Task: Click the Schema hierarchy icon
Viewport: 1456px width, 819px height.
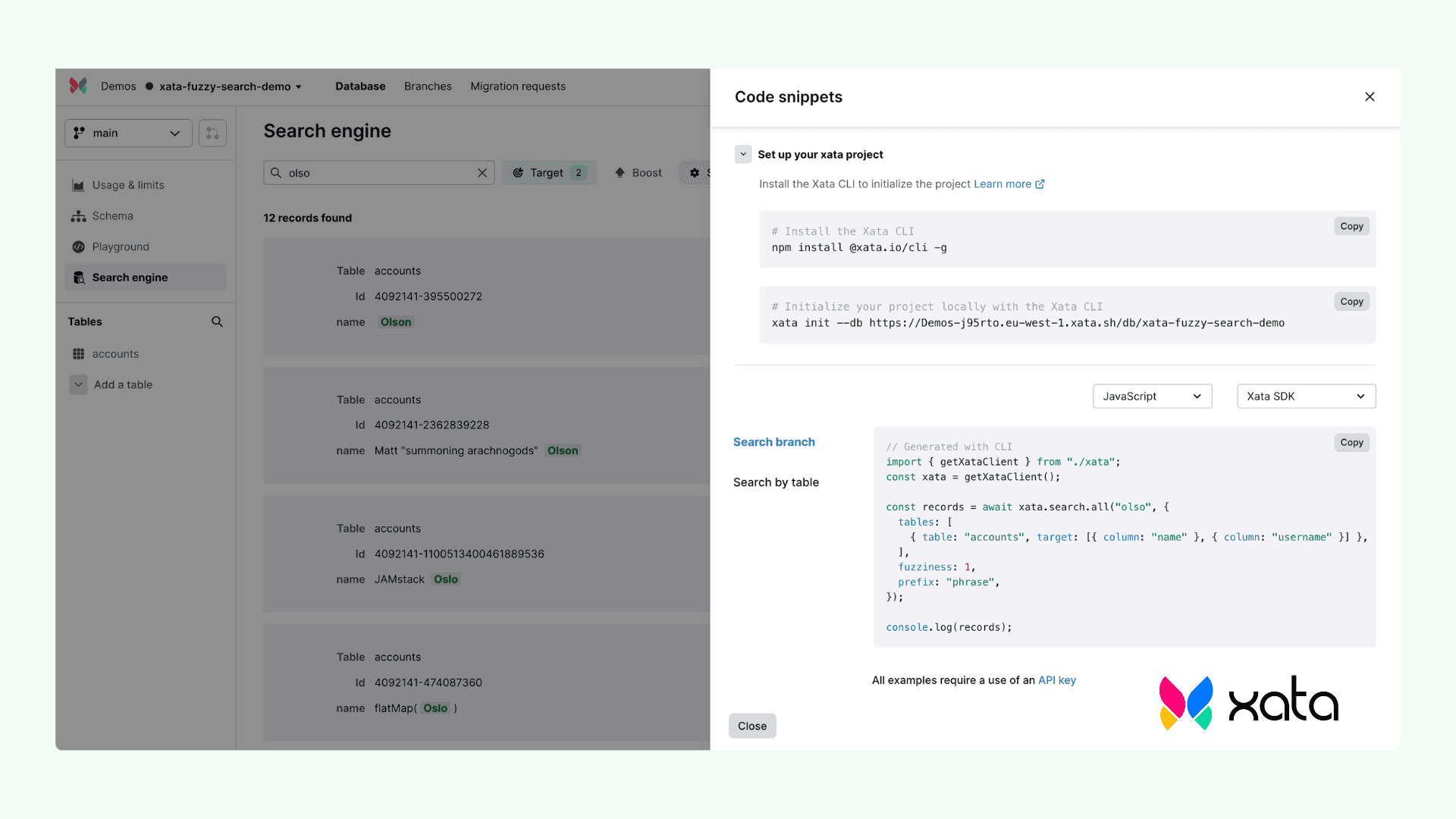Action: pos(78,216)
